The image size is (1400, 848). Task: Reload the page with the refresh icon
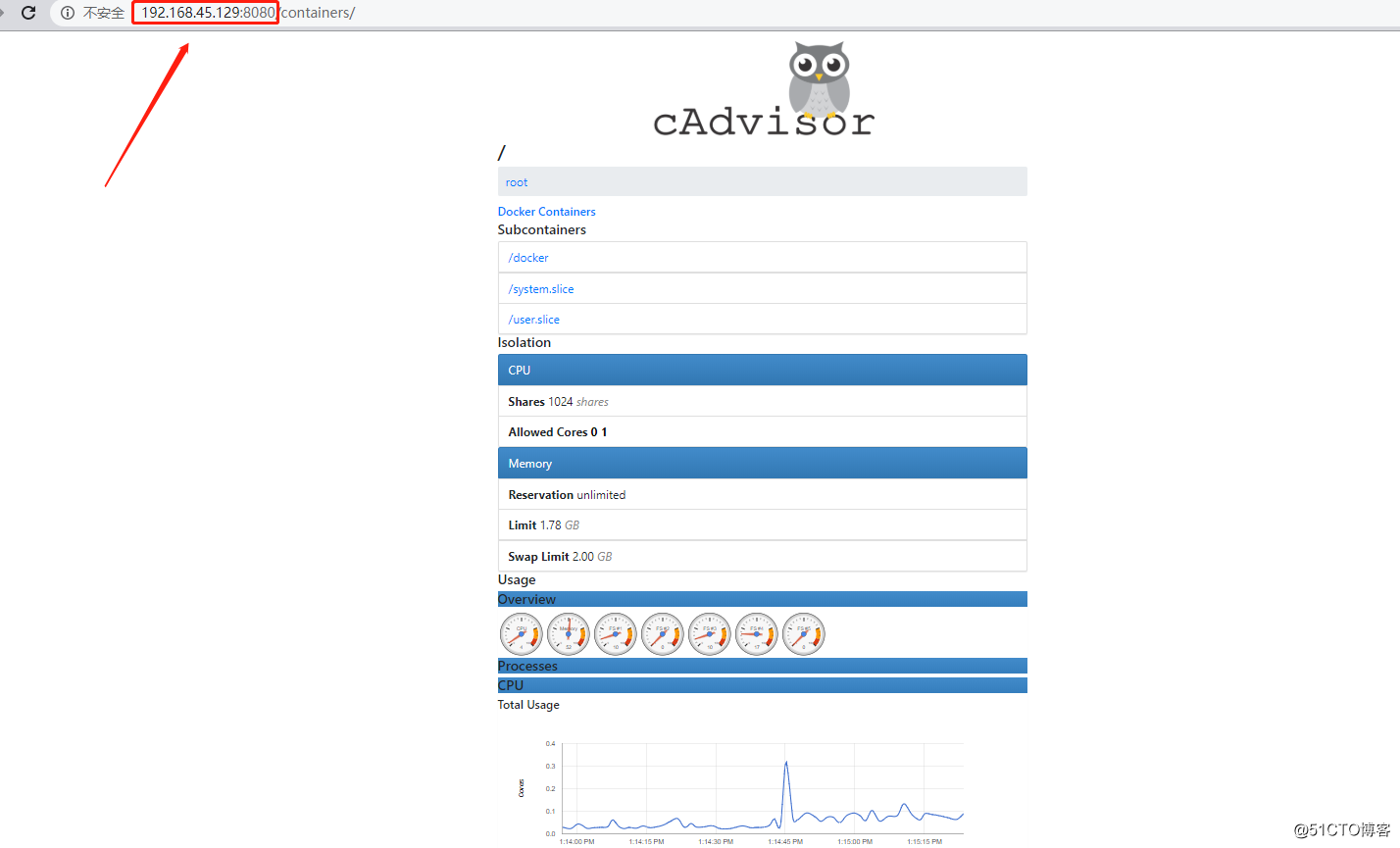28,13
